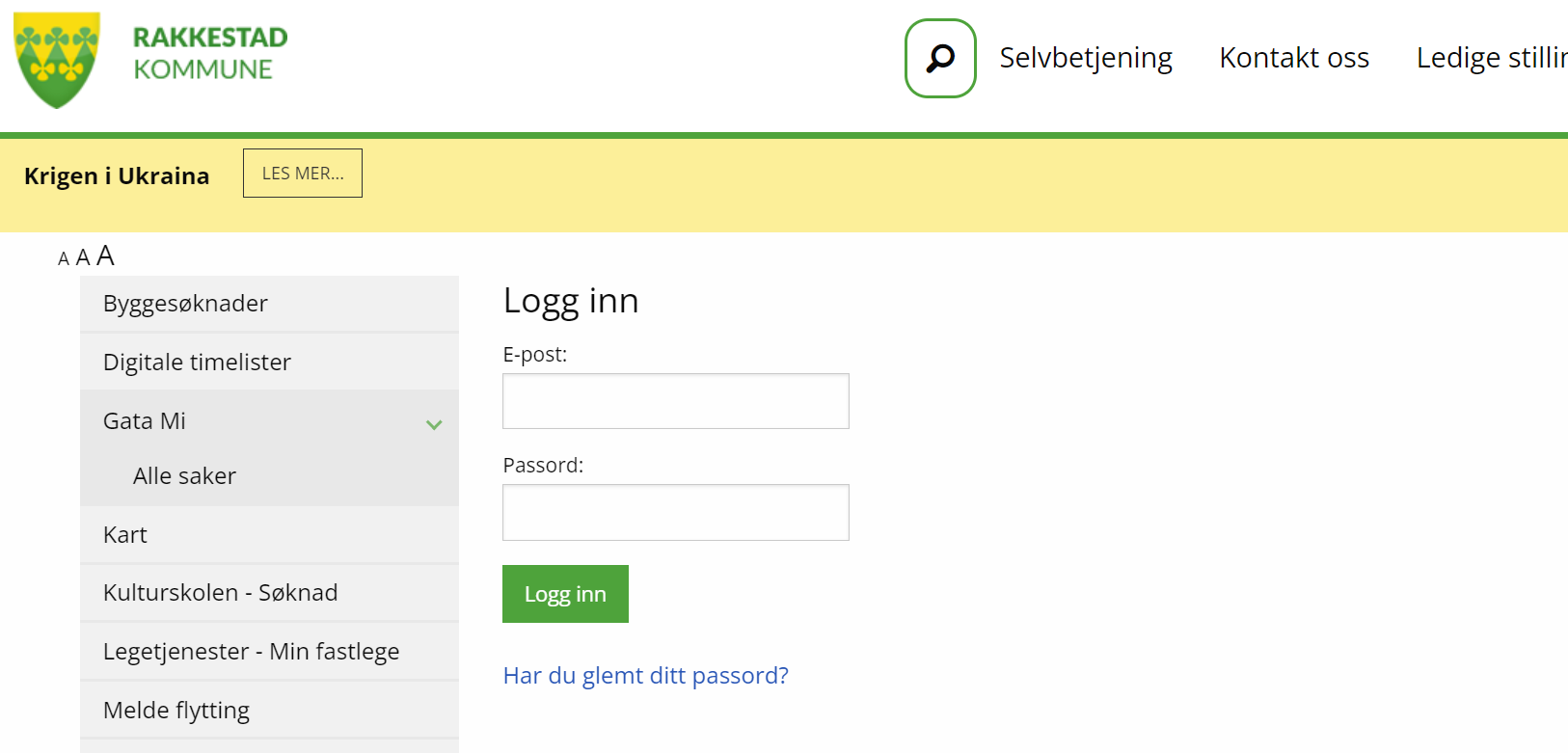Follow the forgotten password link
The width and height of the screenshot is (1568, 753).
(645, 675)
